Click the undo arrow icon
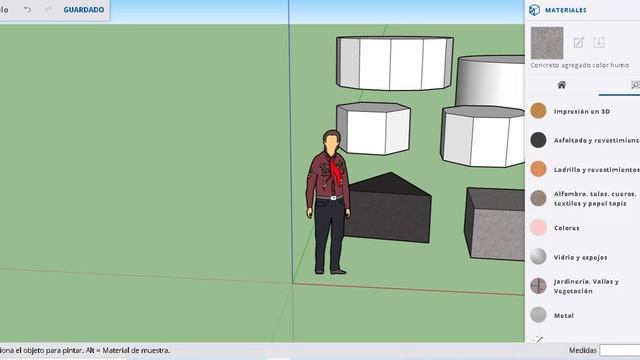The image size is (640, 360). (x=27, y=9)
